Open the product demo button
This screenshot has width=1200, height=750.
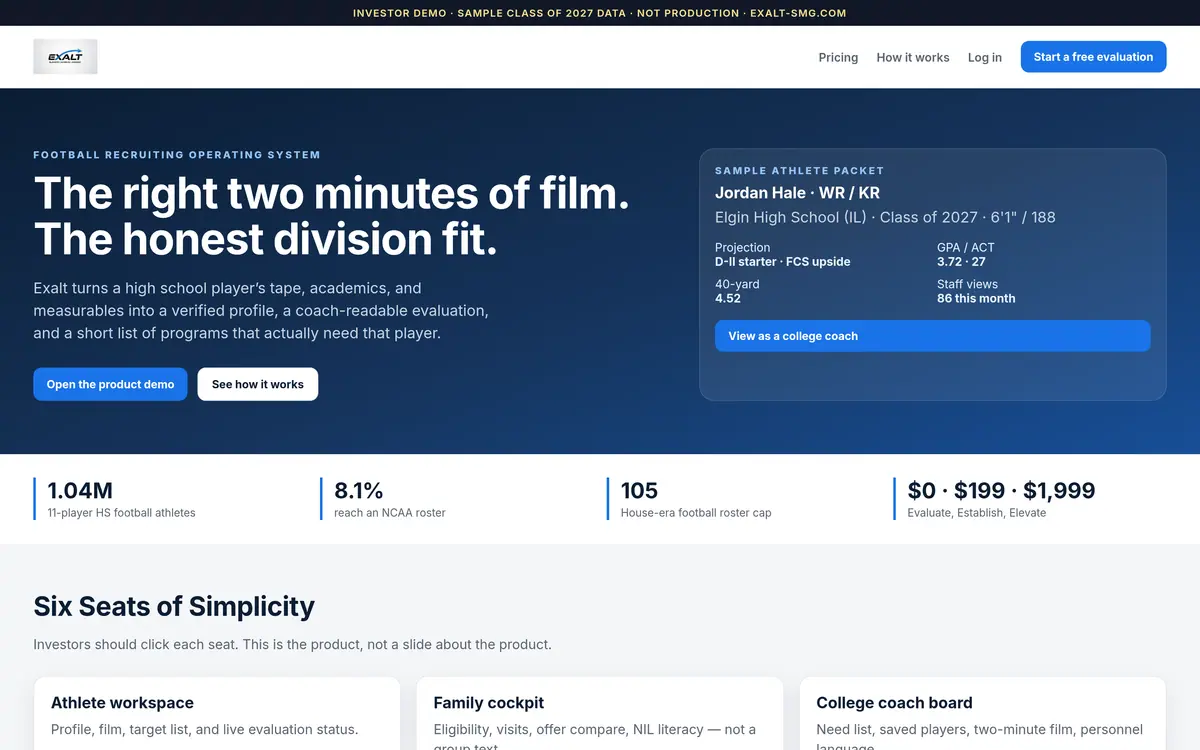[110, 384]
